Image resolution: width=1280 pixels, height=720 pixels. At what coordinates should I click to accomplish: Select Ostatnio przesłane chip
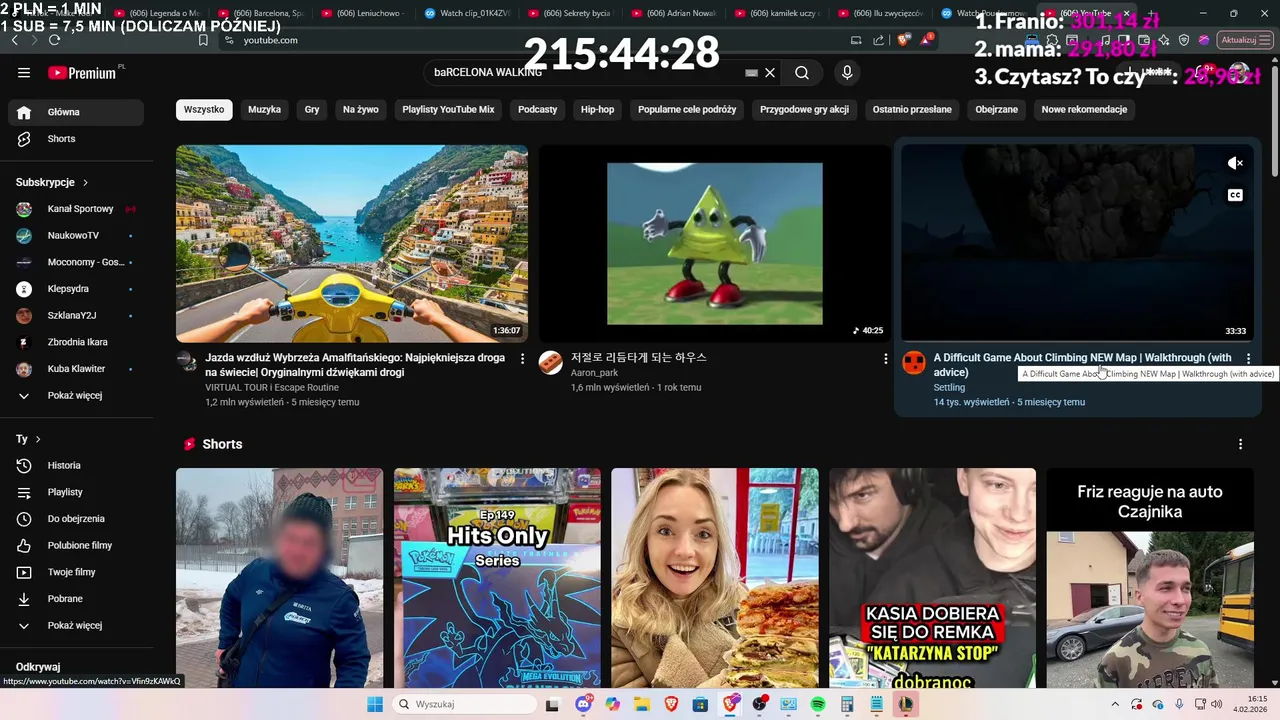coord(911,110)
